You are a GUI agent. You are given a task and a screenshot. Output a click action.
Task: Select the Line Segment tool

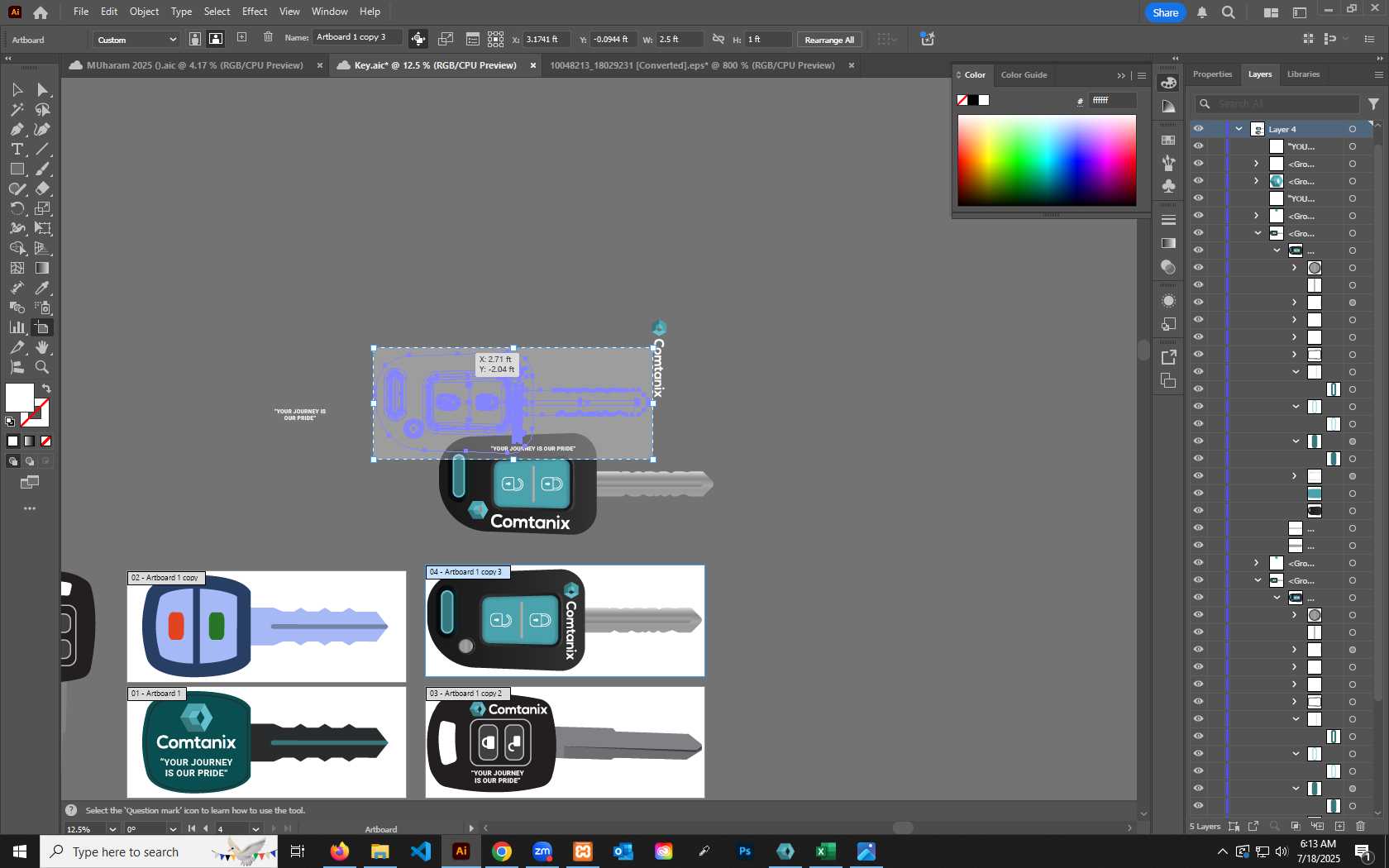coord(42,149)
